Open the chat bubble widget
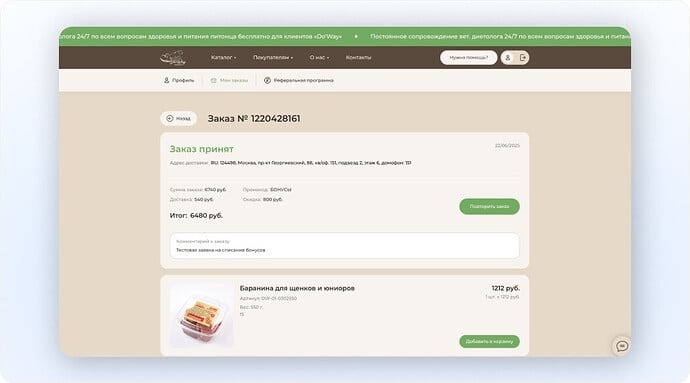 pos(622,346)
